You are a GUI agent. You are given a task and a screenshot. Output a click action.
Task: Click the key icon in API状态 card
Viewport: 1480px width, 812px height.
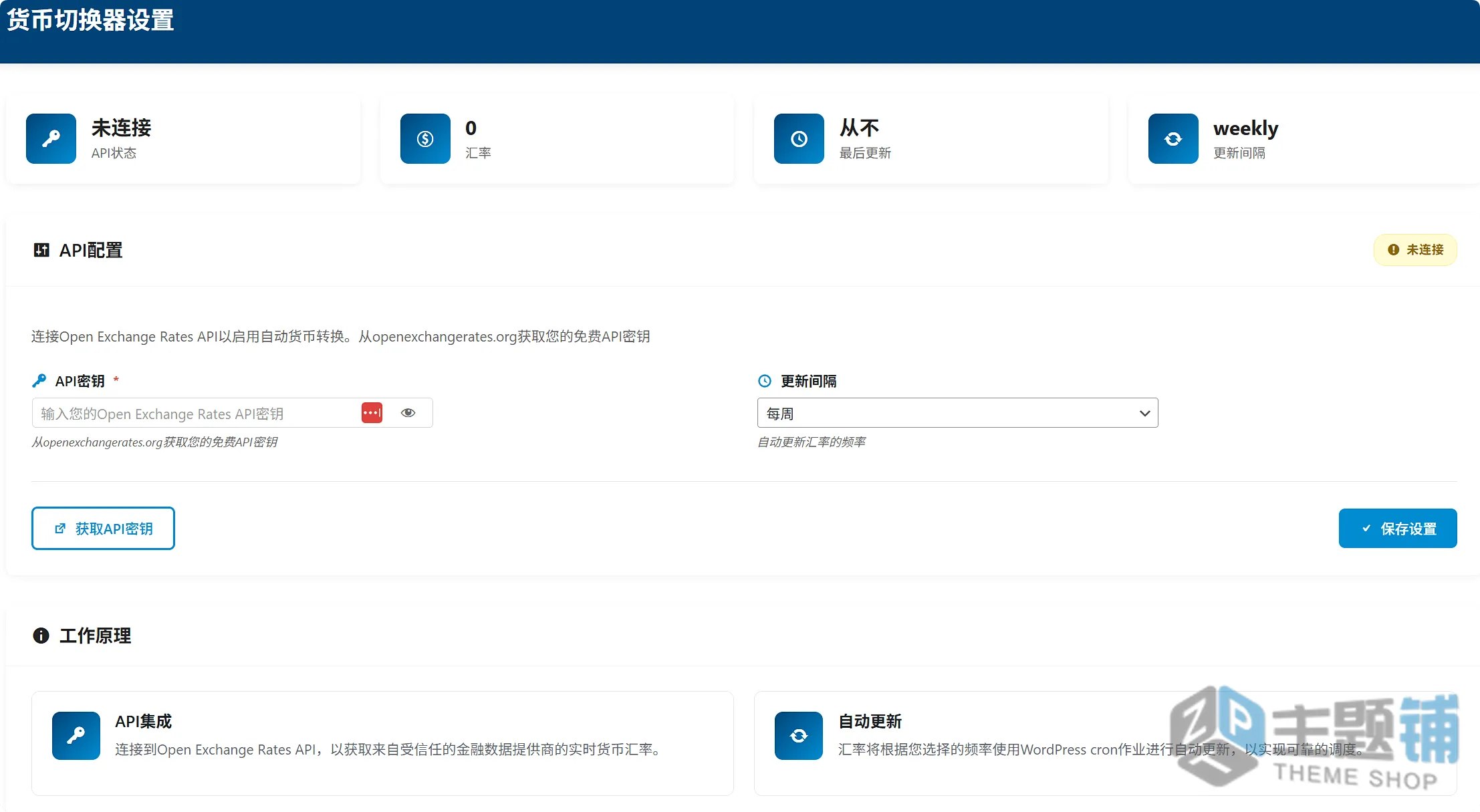(51, 138)
